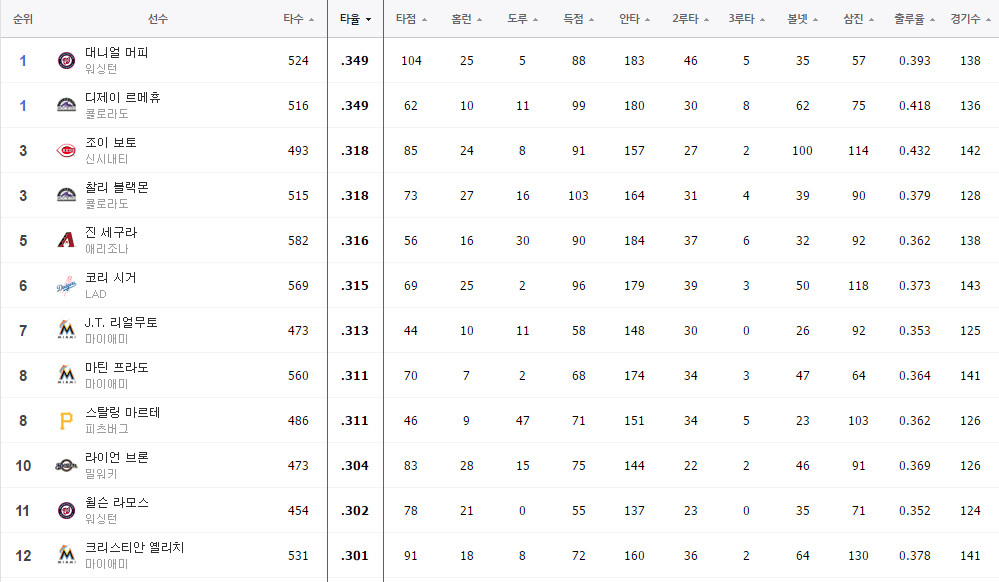999x582 pixels.
Task: Click the 선수 column header
Action: 158,19
